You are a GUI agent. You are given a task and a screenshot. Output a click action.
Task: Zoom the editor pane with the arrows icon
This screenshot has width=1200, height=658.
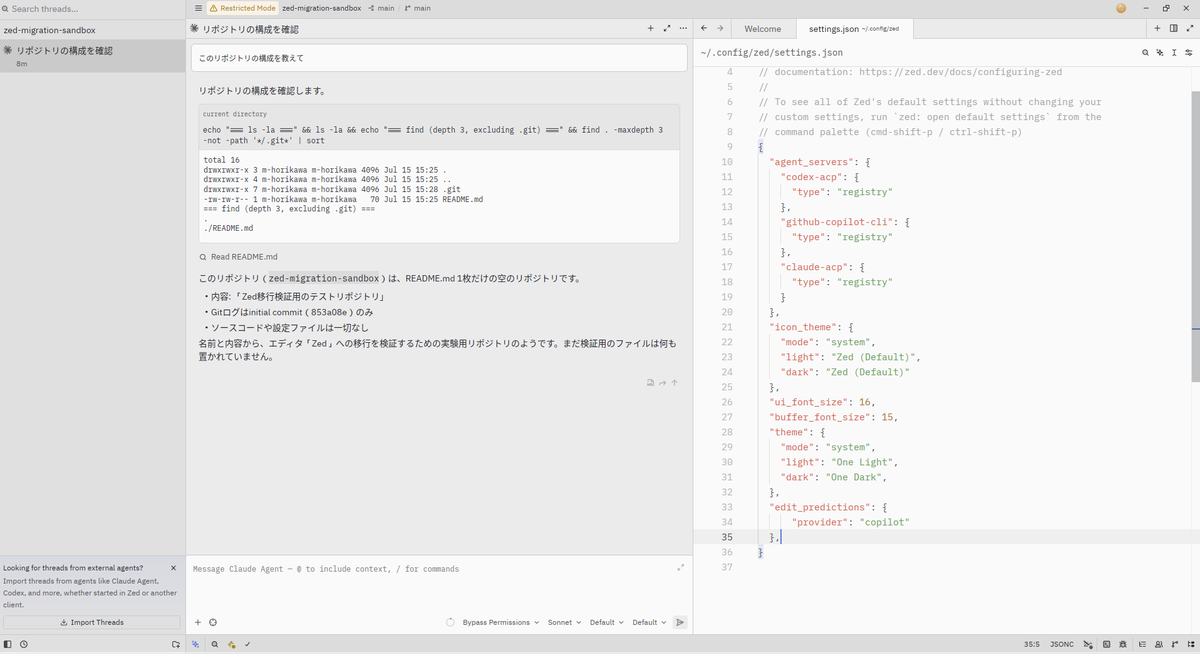tap(1189, 29)
